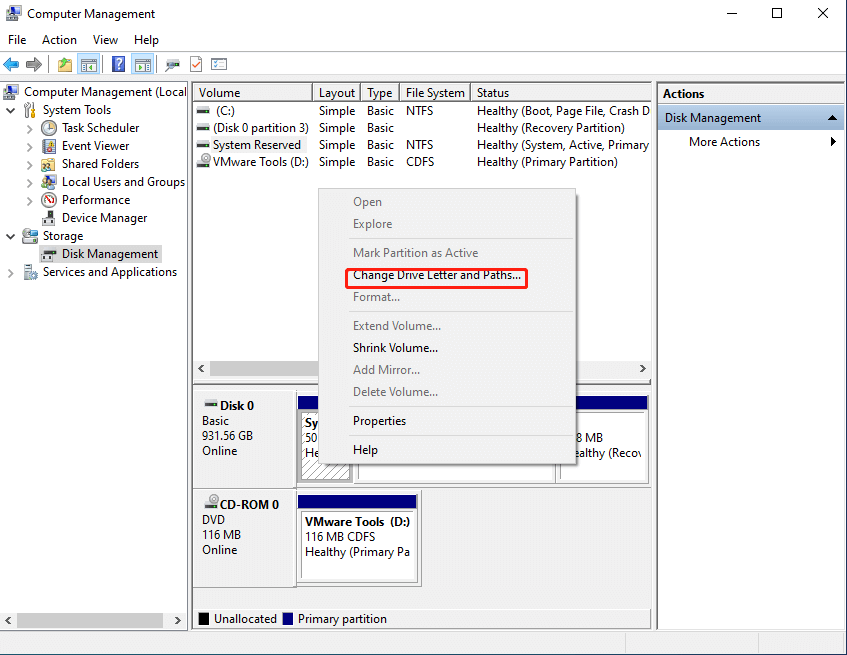Open the More Actions submenu arrow
This screenshot has height=655, width=847.
pyautogui.click(x=833, y=141)
